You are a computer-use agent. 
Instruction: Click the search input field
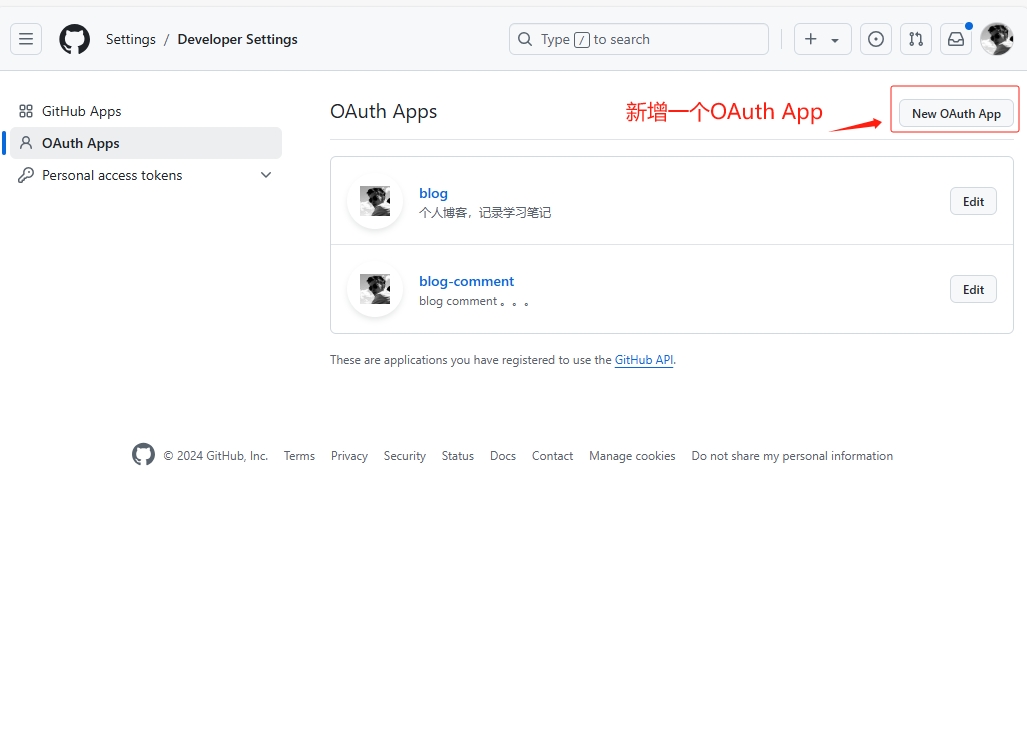[x=639, y=39]
